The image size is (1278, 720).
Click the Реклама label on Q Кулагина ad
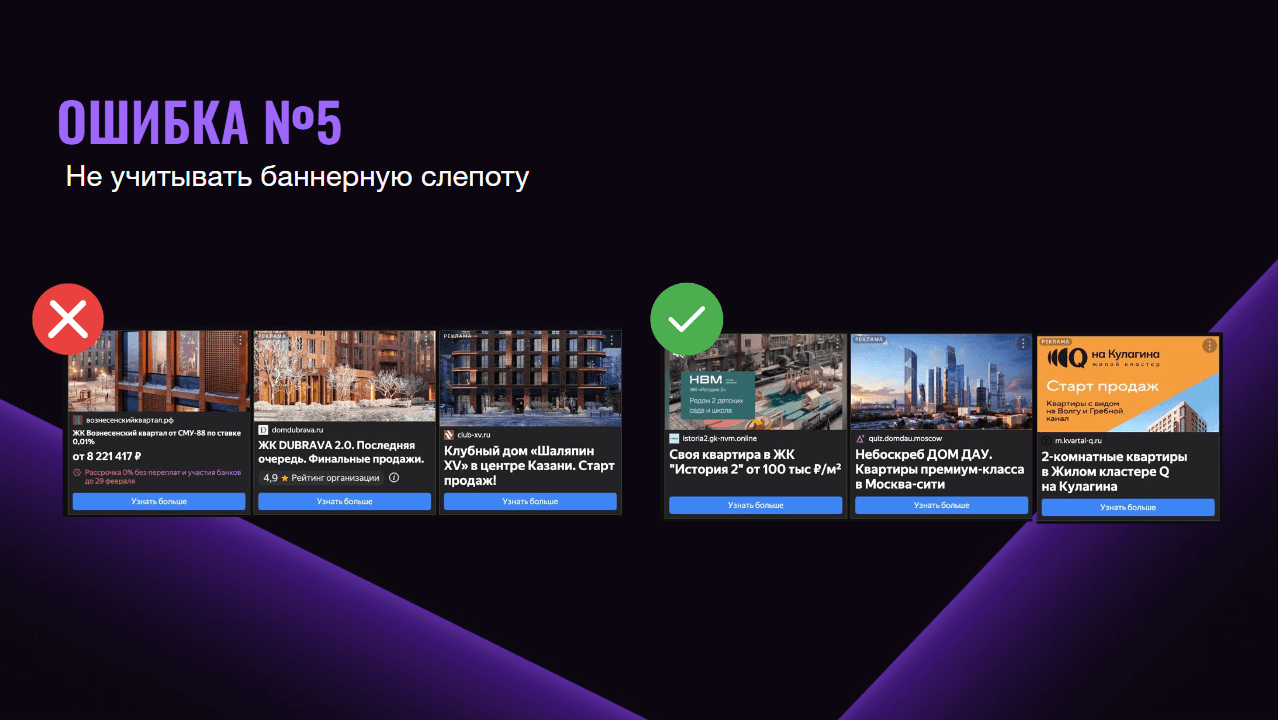1055,341
